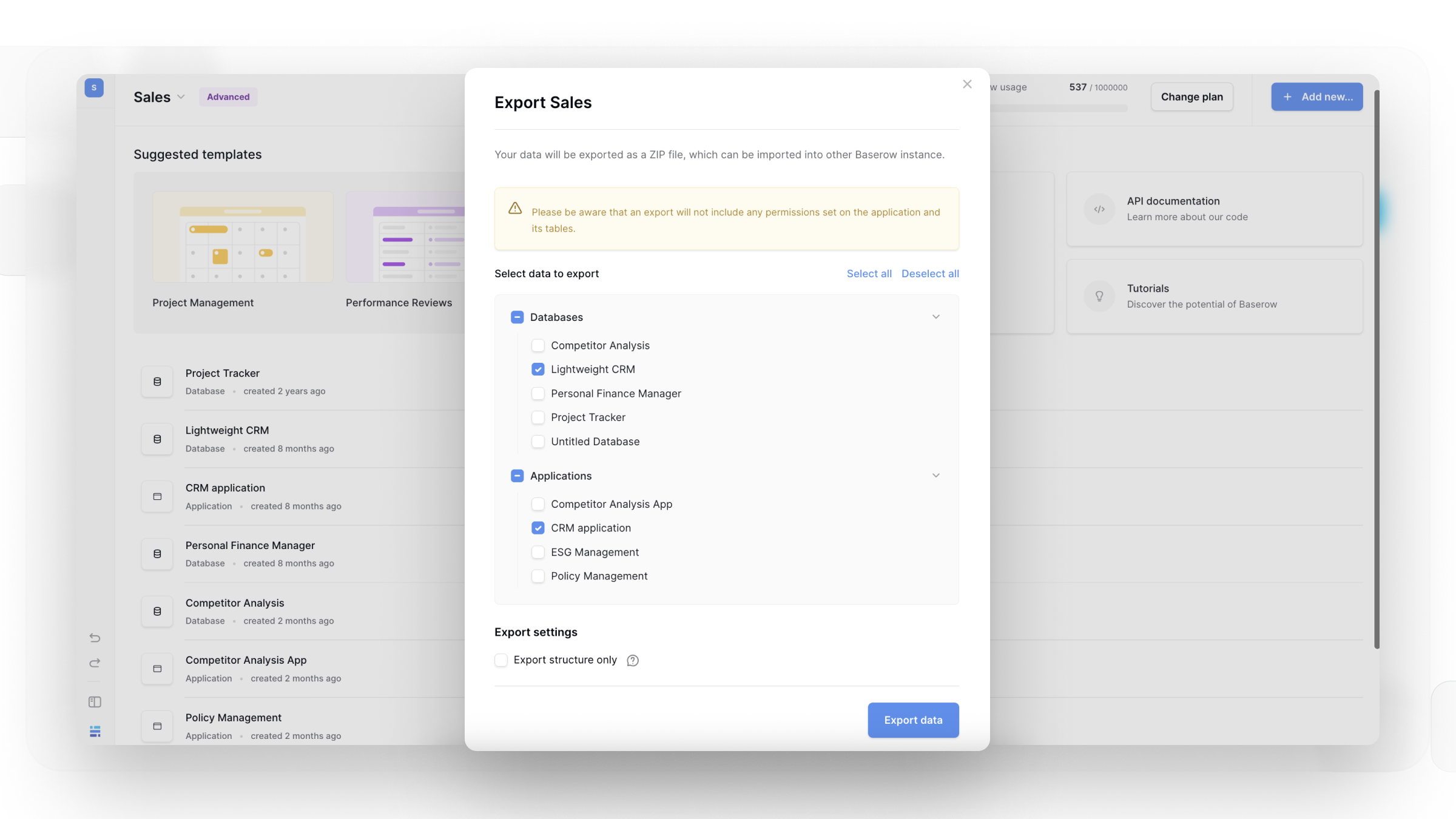Click Select all link
This screenshot has width=1456, height=819.
pyautogui.click(x=869, y=274)
